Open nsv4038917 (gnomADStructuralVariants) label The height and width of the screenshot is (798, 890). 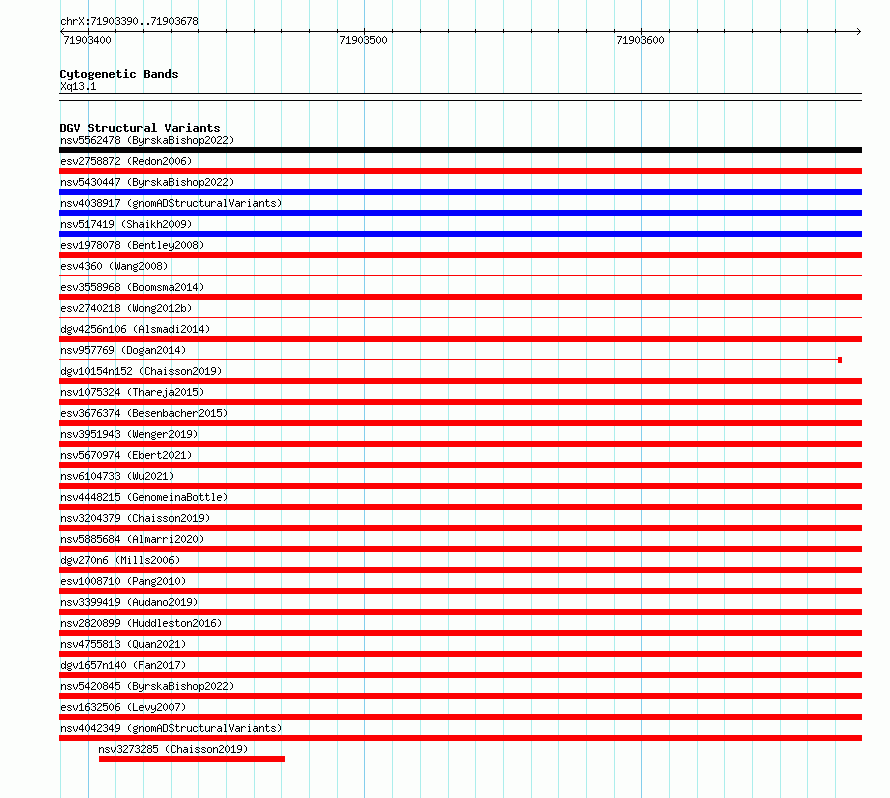point(171,203)
